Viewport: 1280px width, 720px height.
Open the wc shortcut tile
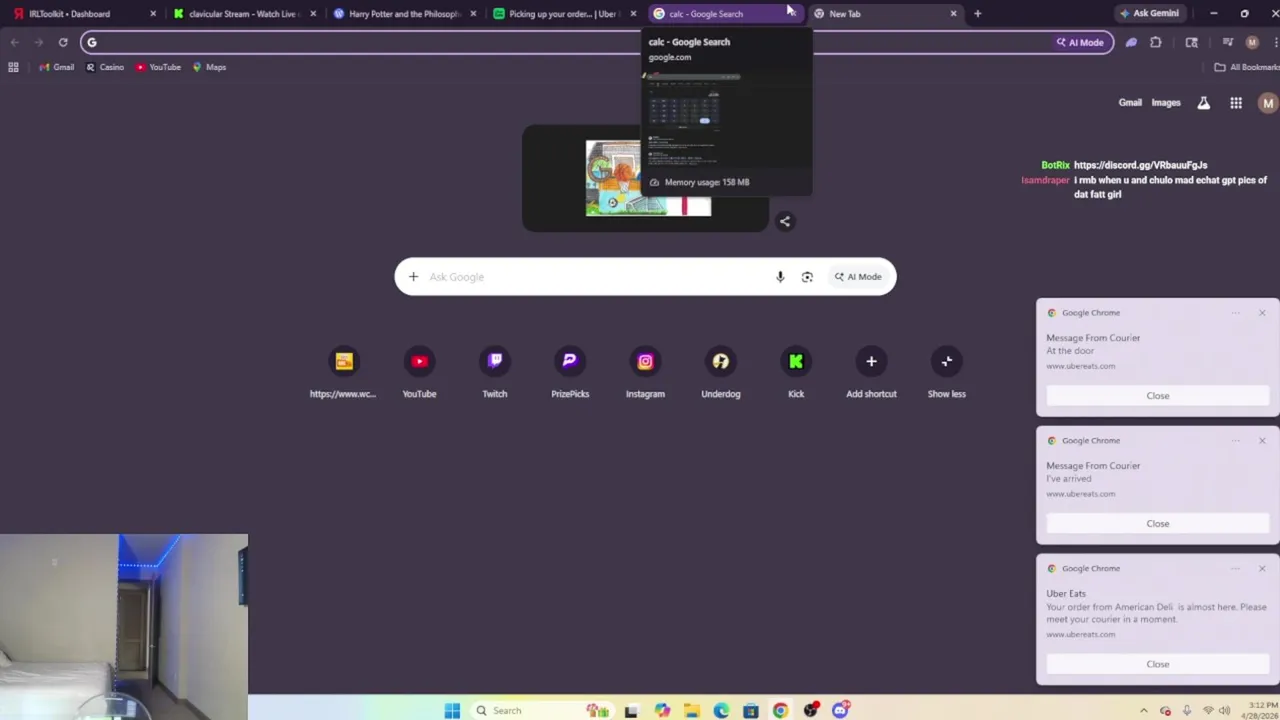point(343,373)
